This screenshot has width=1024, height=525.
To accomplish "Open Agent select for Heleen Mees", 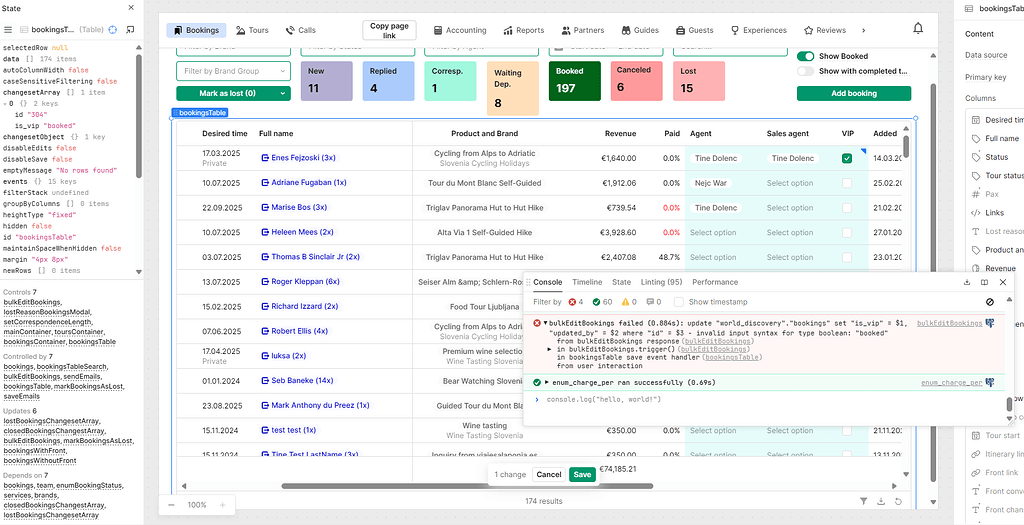I will (x=713, y=232).
